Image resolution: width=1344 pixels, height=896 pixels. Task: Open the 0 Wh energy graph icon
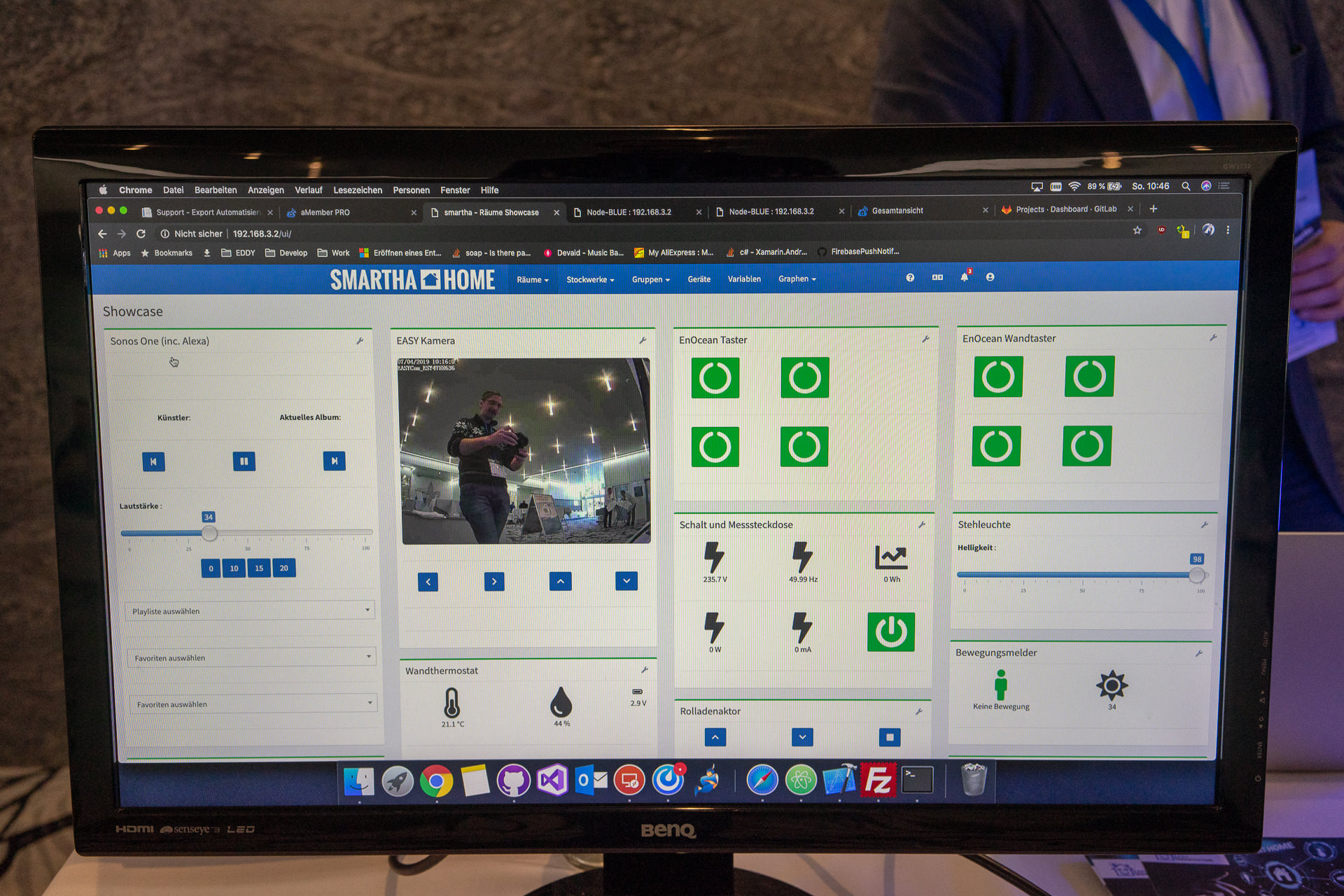[x=891, y=558]
